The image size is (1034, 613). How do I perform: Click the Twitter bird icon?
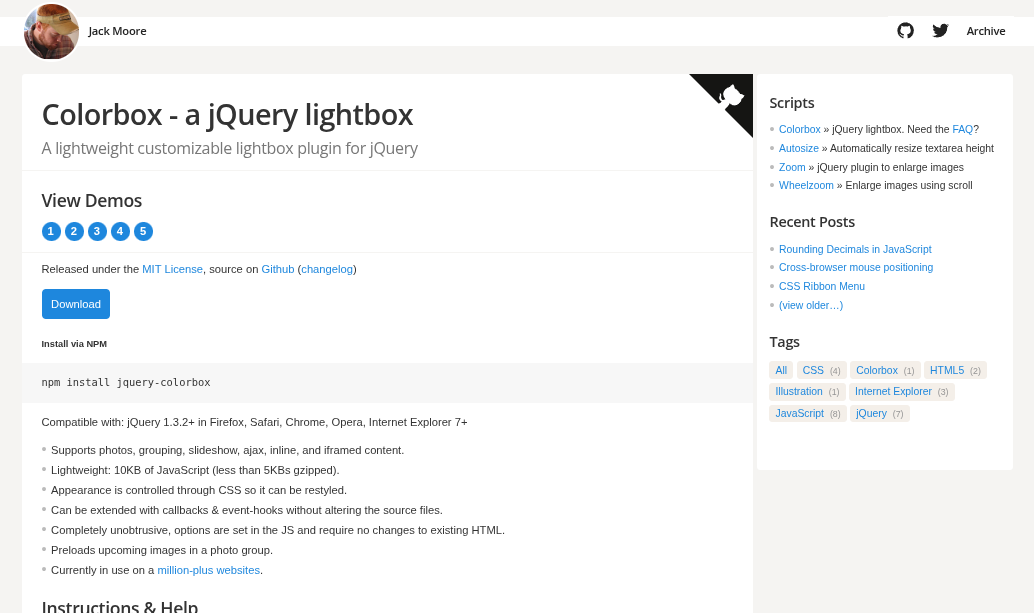(x=940, y=31)
